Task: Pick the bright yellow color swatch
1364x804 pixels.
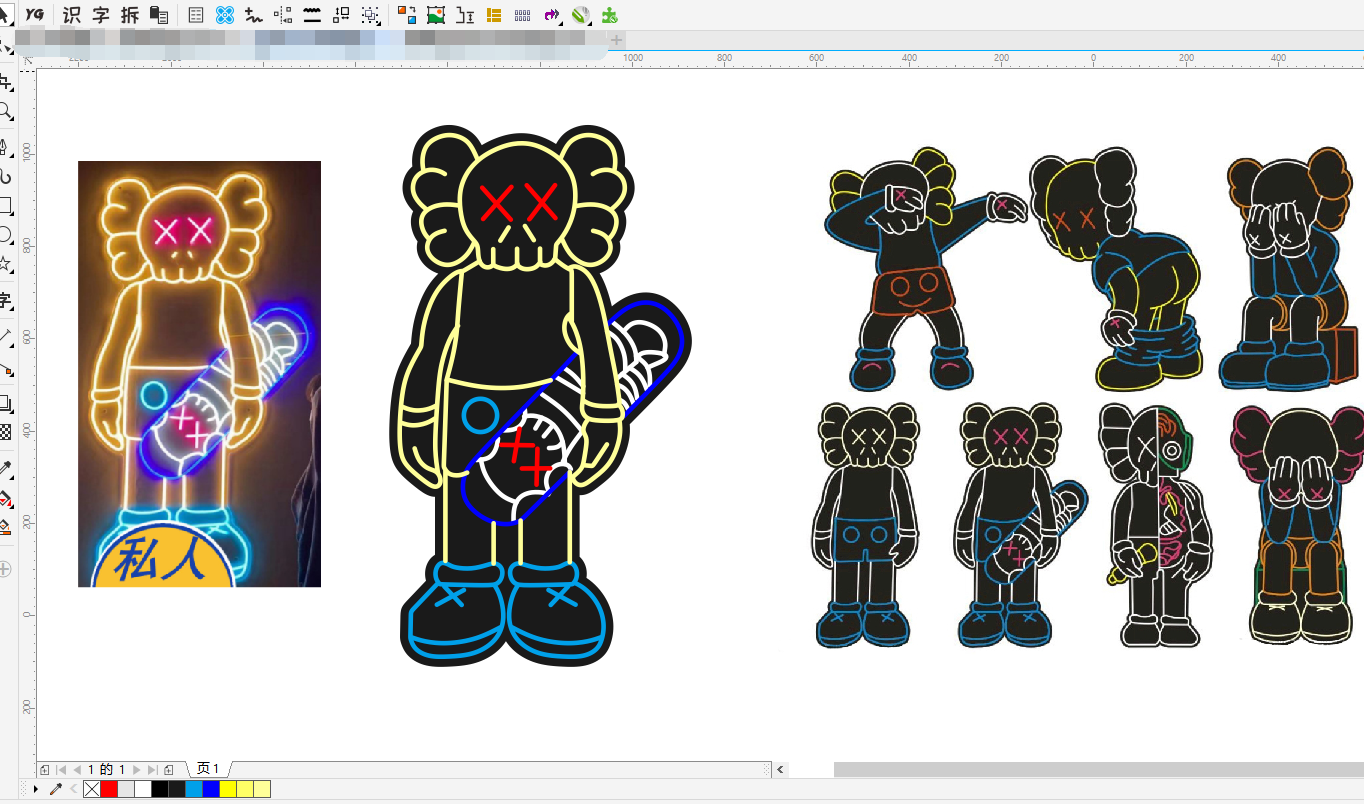Action: (228, 790)
